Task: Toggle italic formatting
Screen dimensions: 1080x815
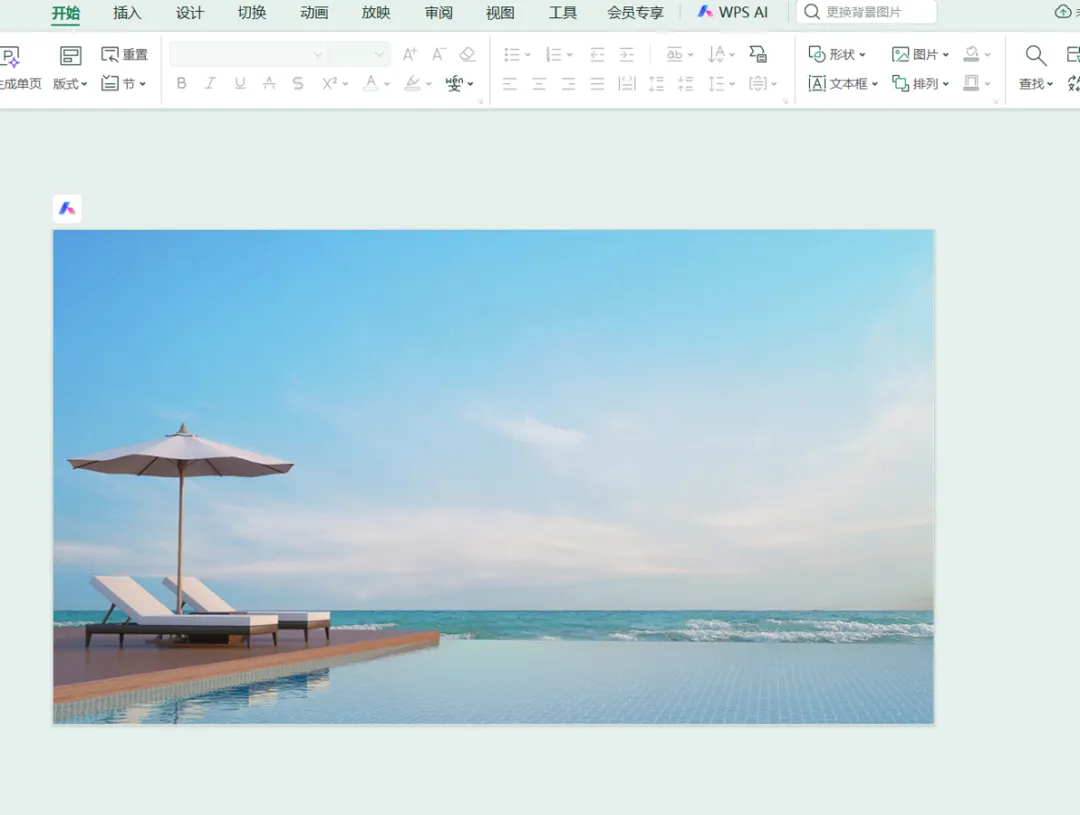Action: click(x=210, y=83)
